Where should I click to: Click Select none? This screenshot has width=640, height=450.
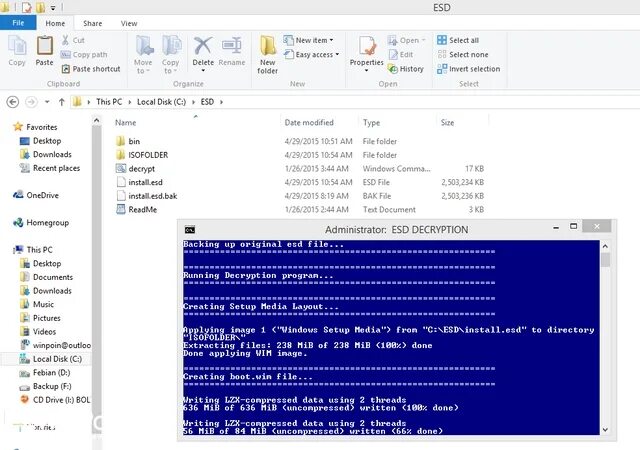tap(462, 54)
